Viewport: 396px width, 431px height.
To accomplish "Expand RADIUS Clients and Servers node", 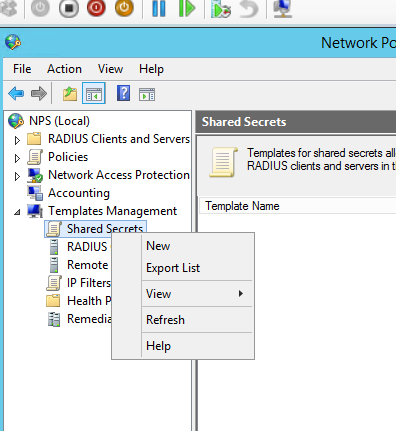I will [x=17, y=140].
